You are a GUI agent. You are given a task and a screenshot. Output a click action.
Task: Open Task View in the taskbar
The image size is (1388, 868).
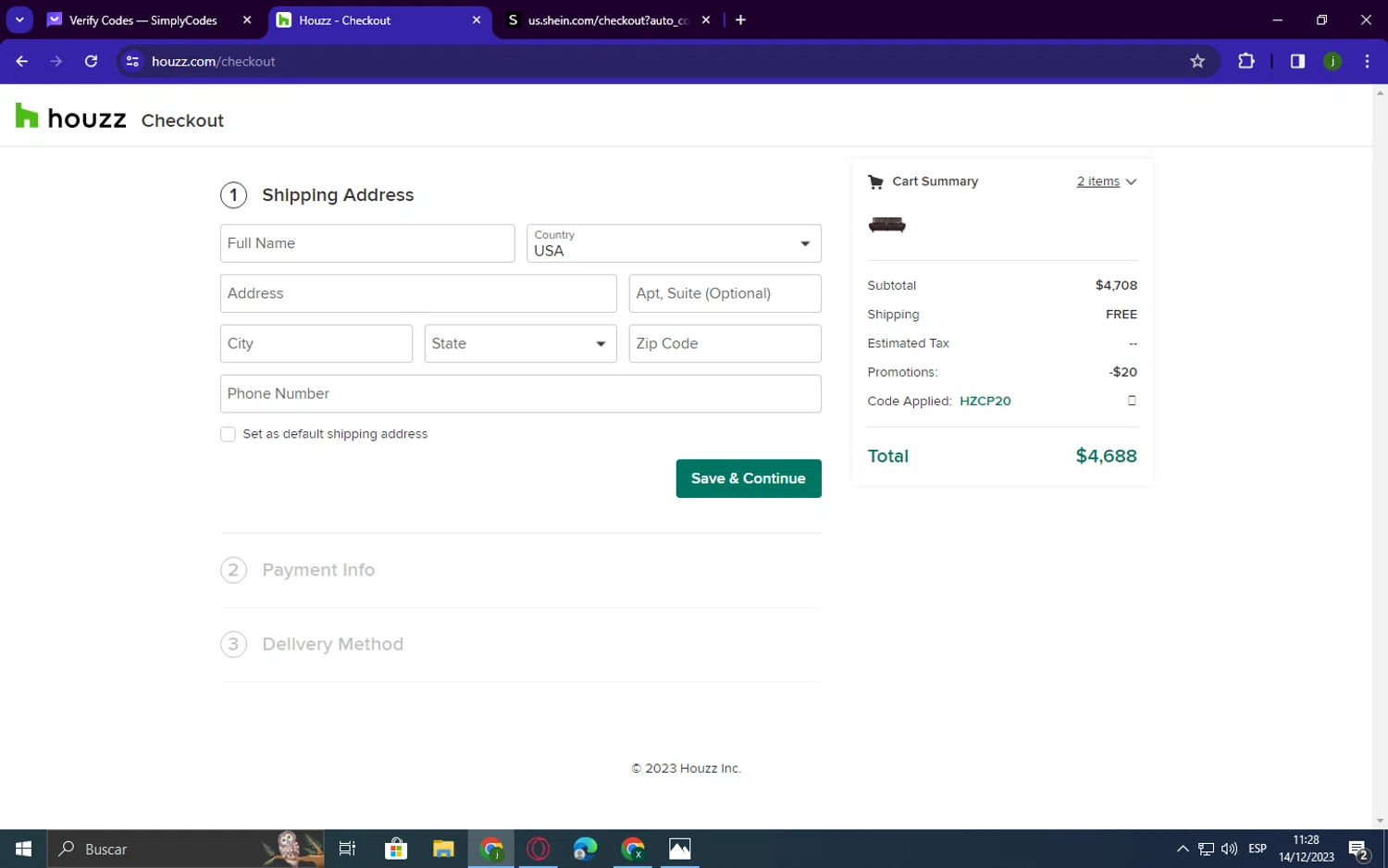(x=348, y=849)
